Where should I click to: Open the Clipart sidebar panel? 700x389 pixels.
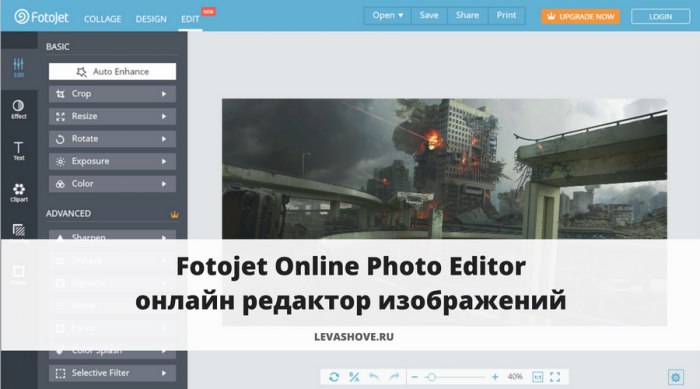19,192
